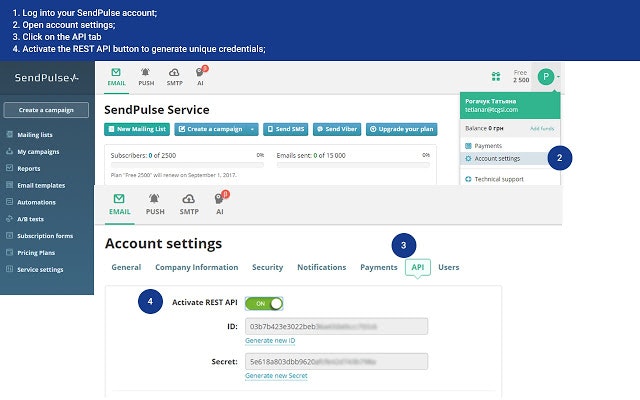
Task: Open the EMAIL section above SendPulse Service heading
Action: tap(116, 77)
